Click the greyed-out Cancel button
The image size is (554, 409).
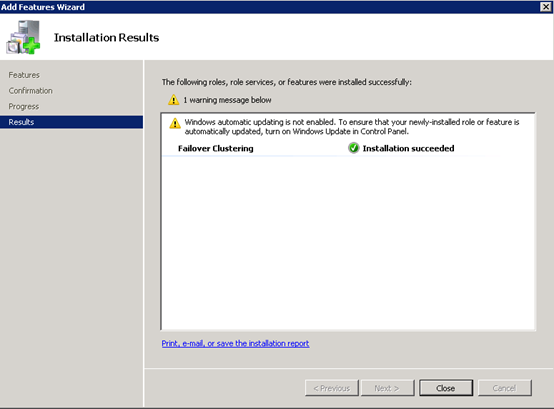coord(505,388)
